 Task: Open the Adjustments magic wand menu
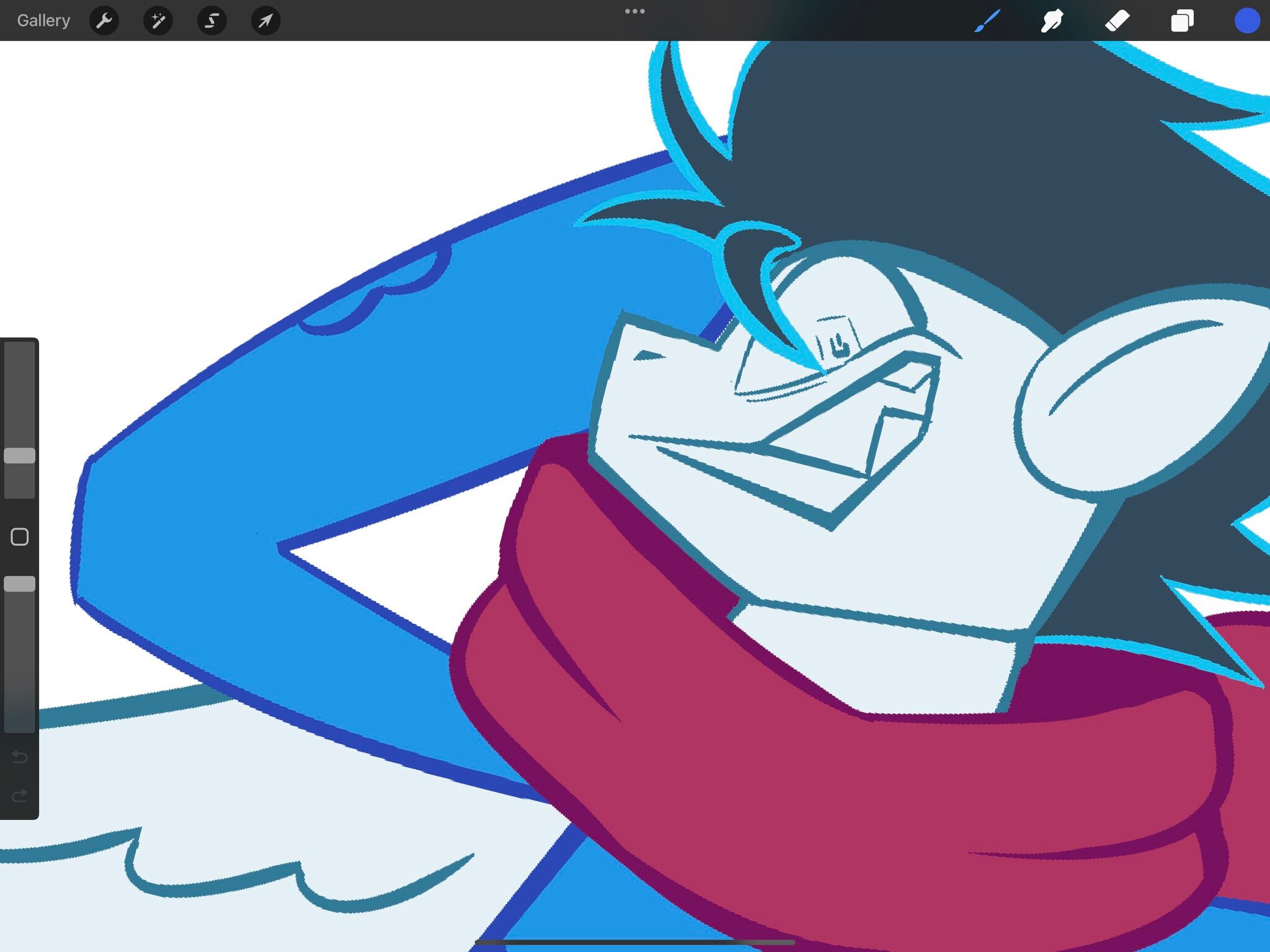coord(158,20)
